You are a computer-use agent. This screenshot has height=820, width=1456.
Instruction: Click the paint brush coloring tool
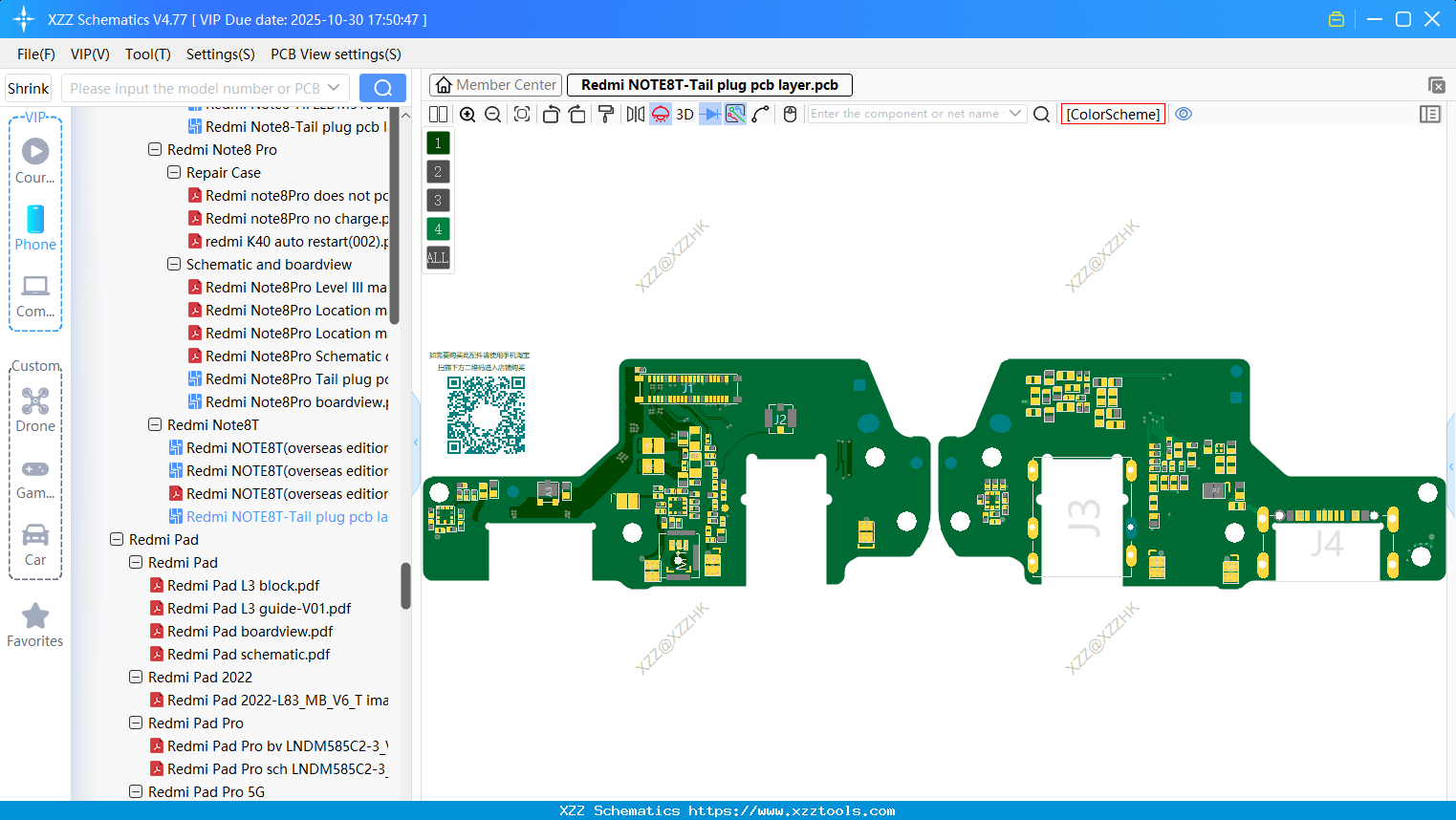pos(606,114)
